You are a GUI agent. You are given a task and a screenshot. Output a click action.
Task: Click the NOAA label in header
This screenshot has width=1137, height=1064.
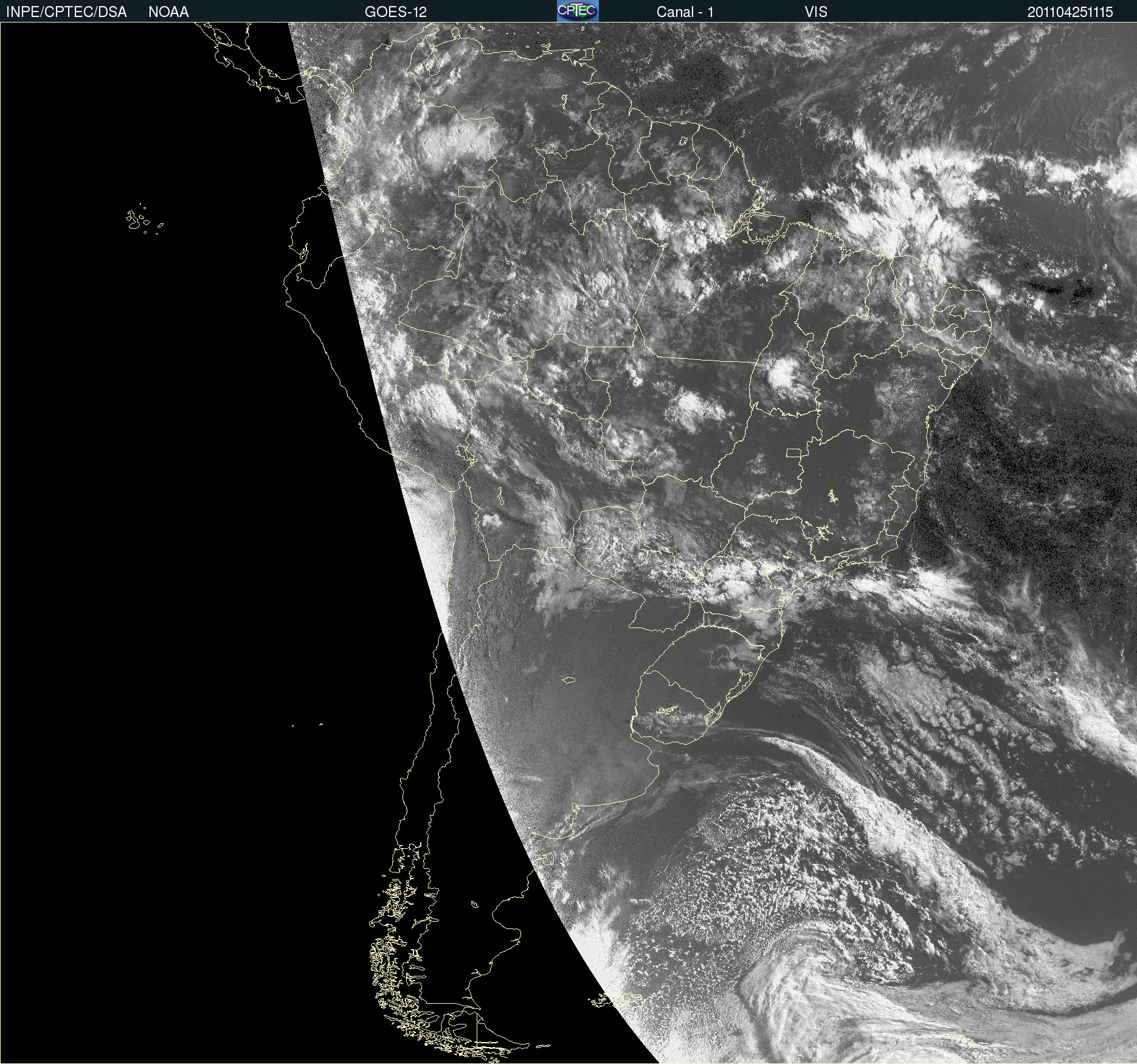pos(168,12)
